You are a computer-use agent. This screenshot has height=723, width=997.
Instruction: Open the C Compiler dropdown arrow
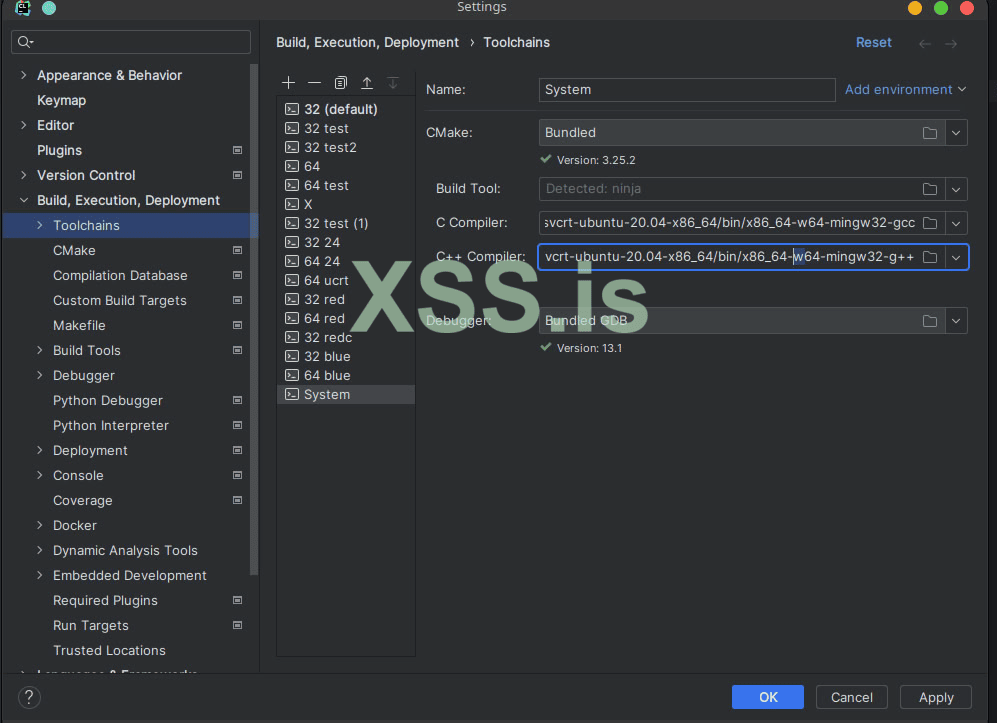(956, 223)
